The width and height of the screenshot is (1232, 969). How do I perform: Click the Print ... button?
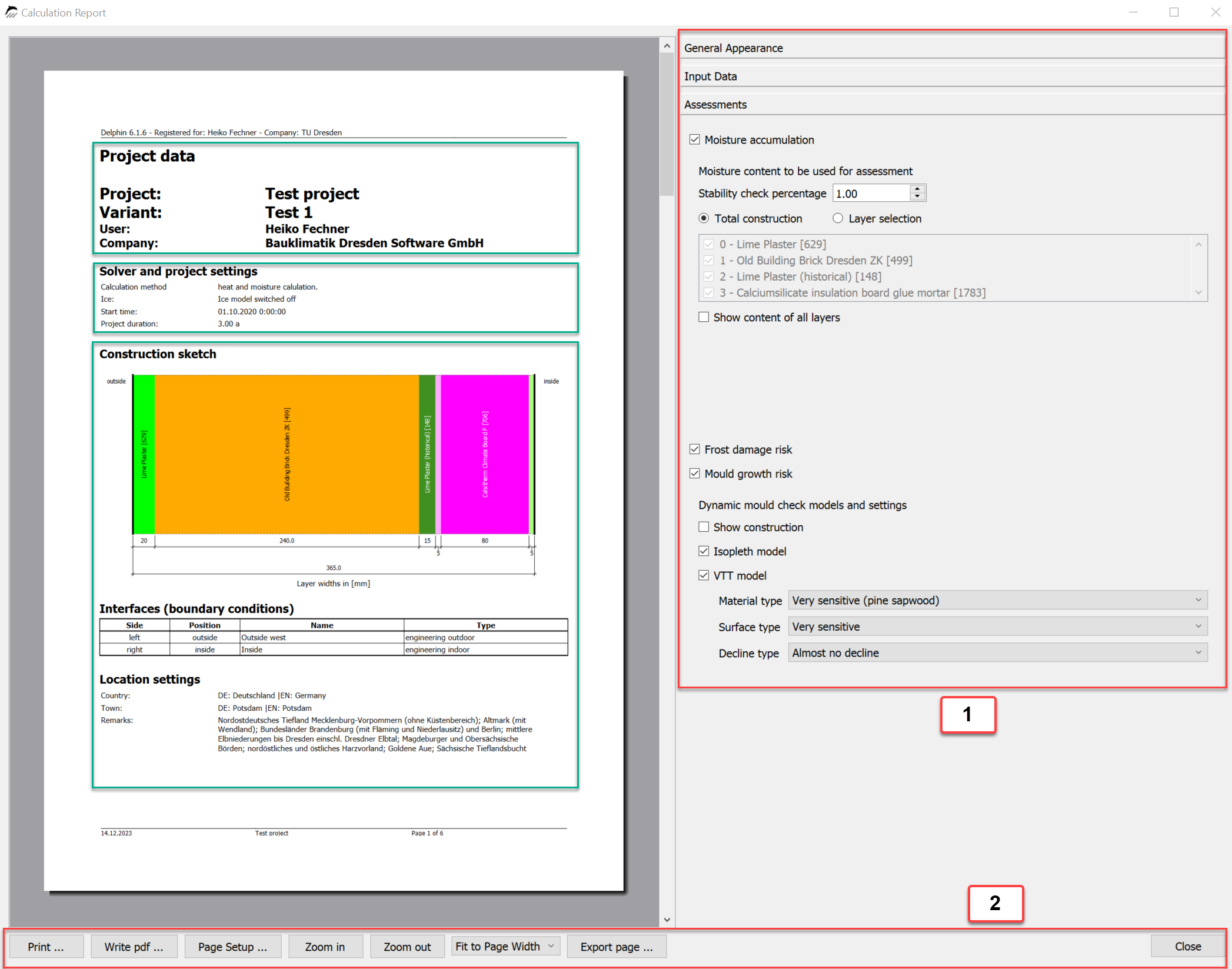point(46,947)
